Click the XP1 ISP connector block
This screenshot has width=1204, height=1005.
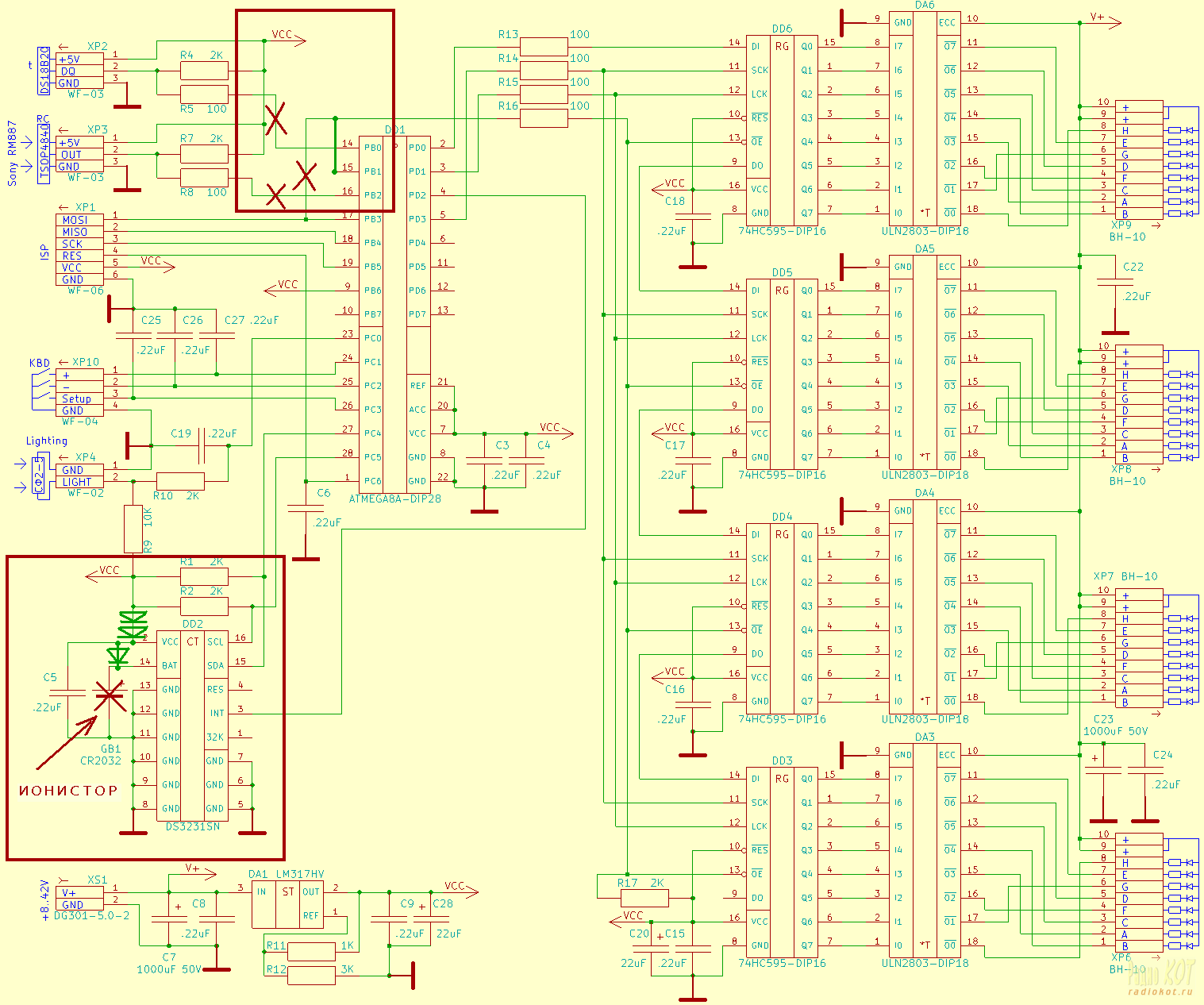point(79,249)
